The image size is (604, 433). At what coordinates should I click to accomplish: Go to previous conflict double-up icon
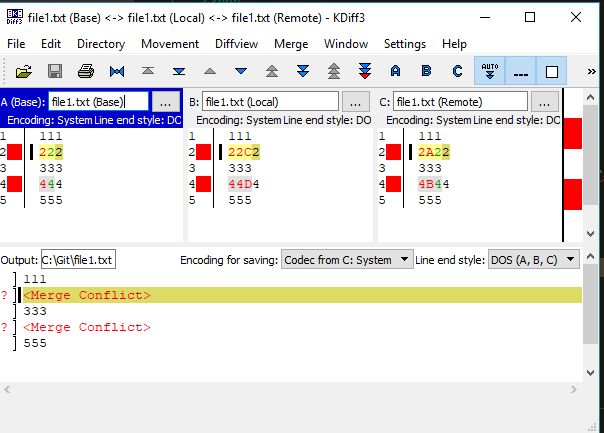point(272,71)
